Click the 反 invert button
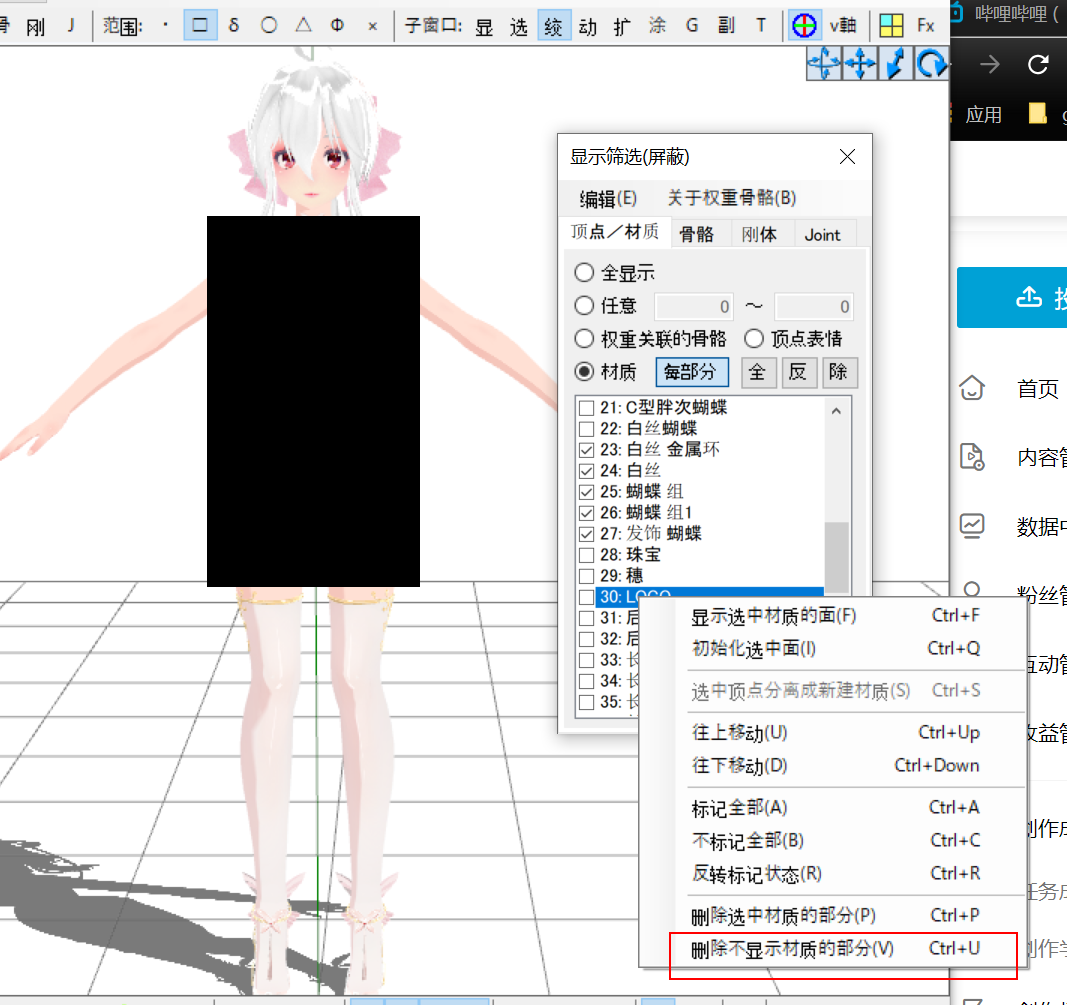Viewport: 1067px width, 1005px height. pos(798,372)
